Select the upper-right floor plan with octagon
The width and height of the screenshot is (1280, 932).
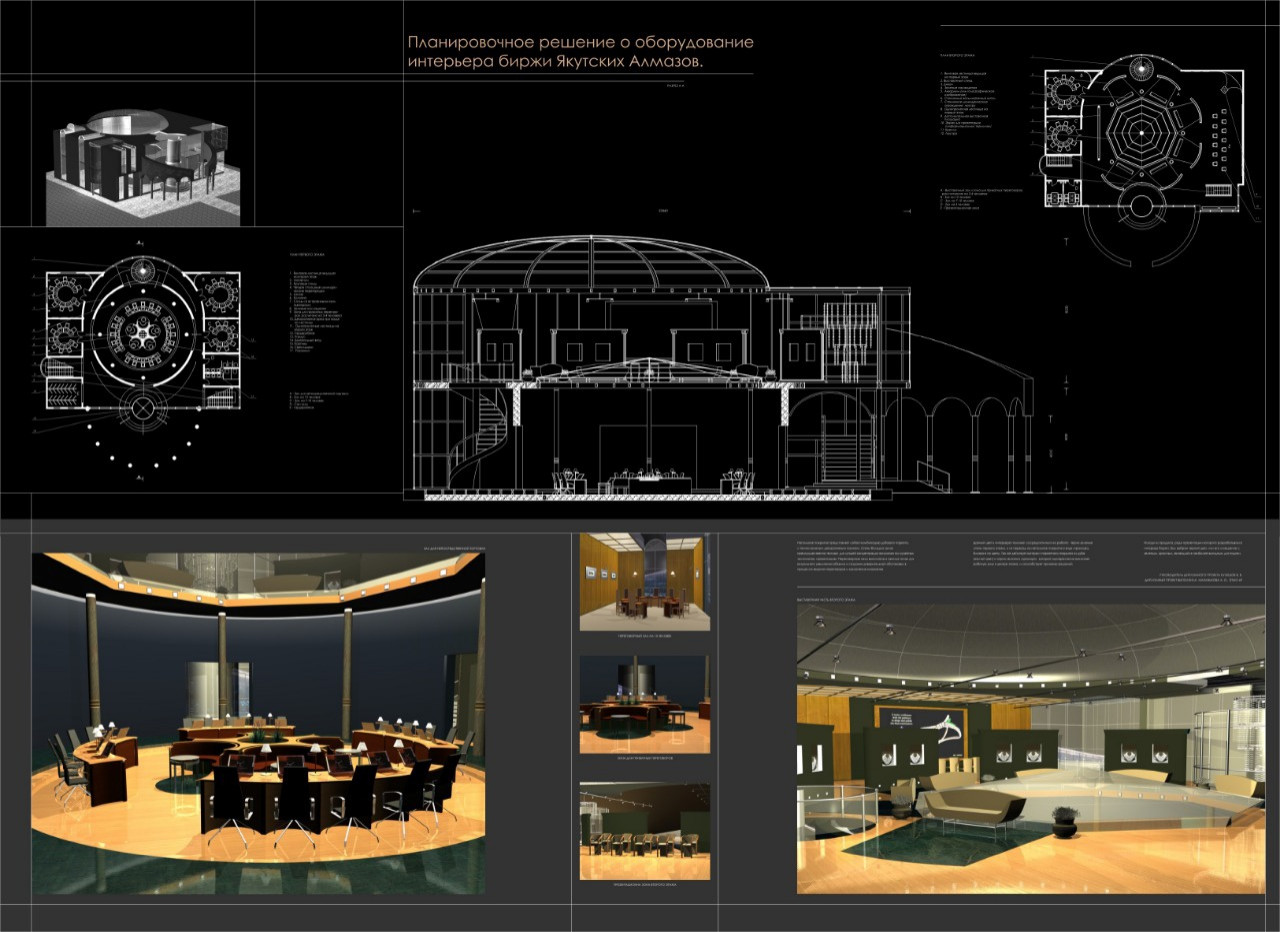coord(1145,140)
